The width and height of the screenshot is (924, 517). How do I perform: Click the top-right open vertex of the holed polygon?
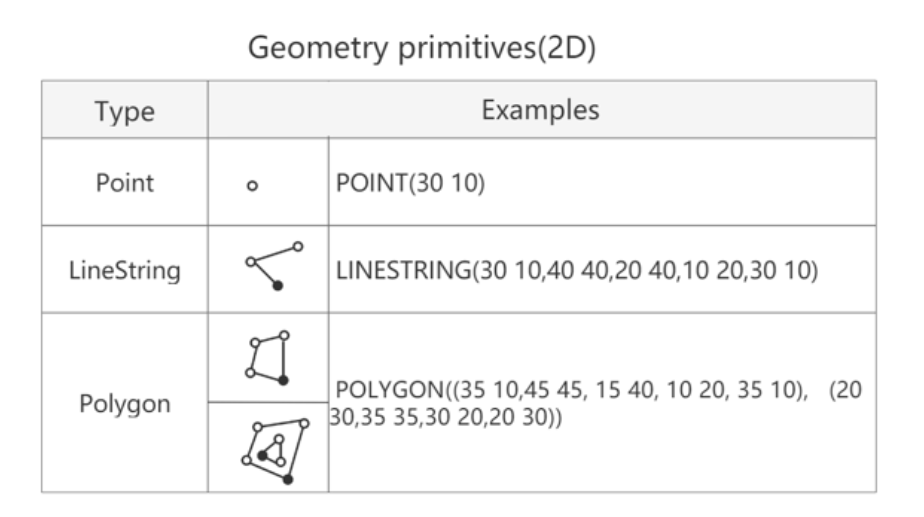tap(305, 422)
